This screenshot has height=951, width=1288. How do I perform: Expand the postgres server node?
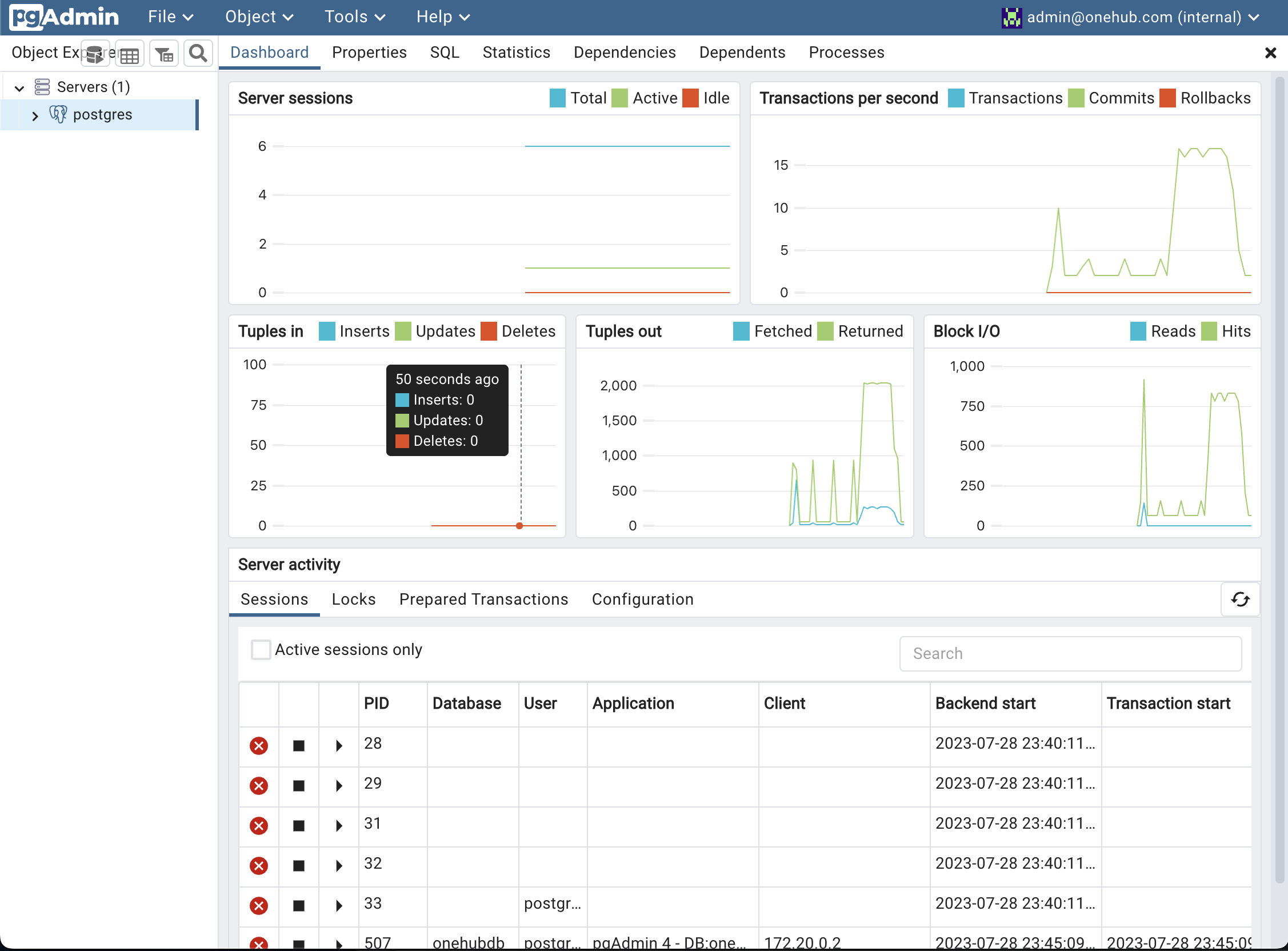(35, 115)
